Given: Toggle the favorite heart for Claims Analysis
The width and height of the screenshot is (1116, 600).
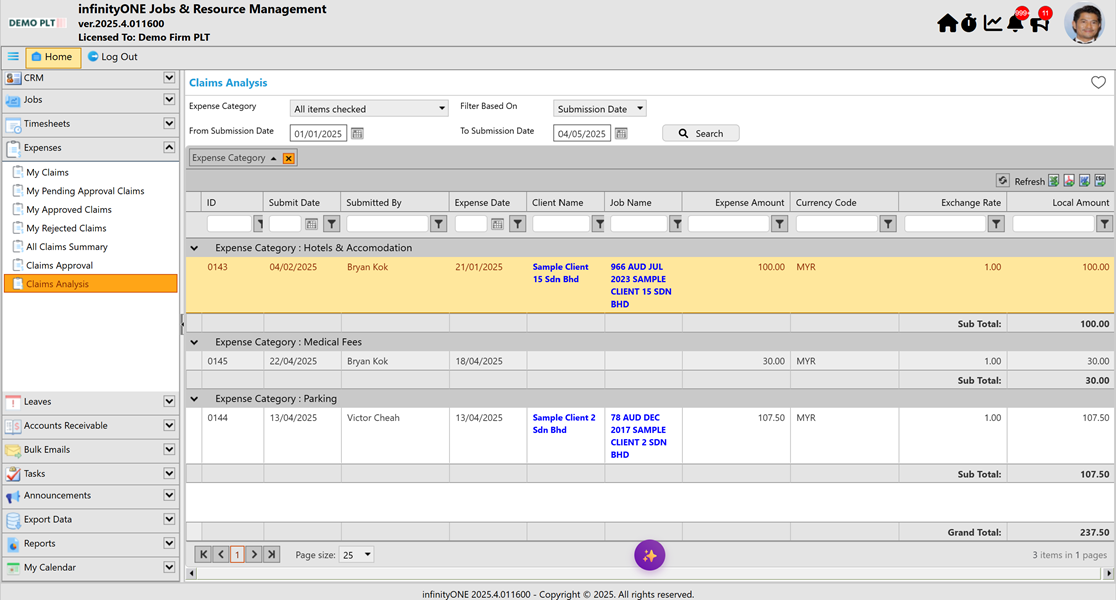Looking at the screenshot, I should (x=1098, y=82).
